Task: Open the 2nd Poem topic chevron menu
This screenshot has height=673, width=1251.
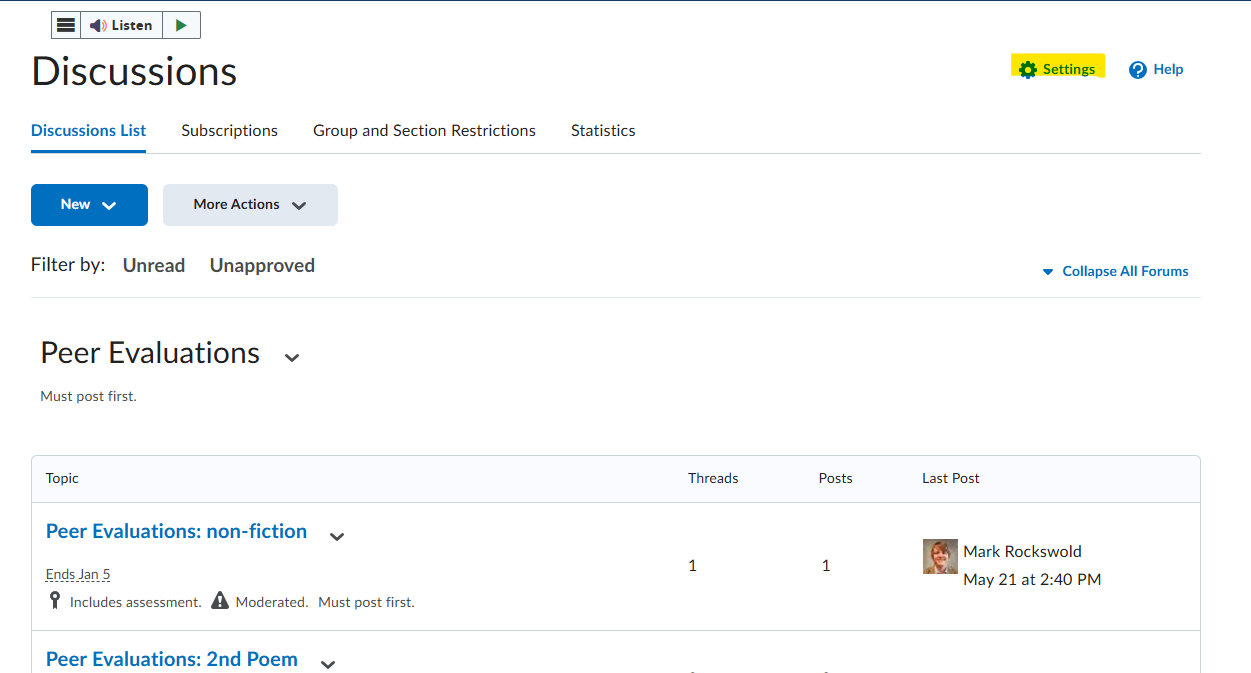Action: point(327,663)
